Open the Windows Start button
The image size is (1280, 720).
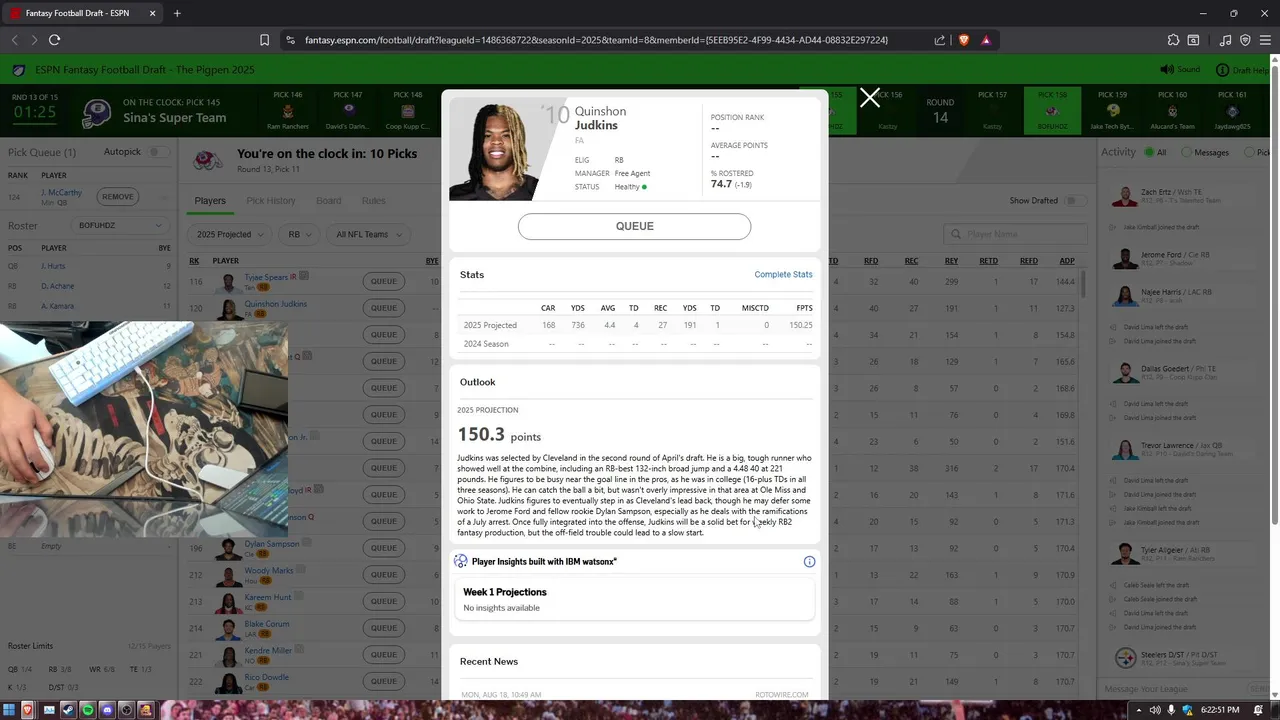point(8,710)
